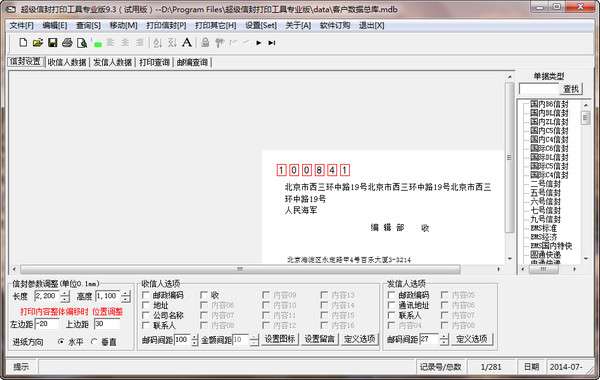Click the next record arrow icon
The image size is (600, 380).
tap(259, 43)
